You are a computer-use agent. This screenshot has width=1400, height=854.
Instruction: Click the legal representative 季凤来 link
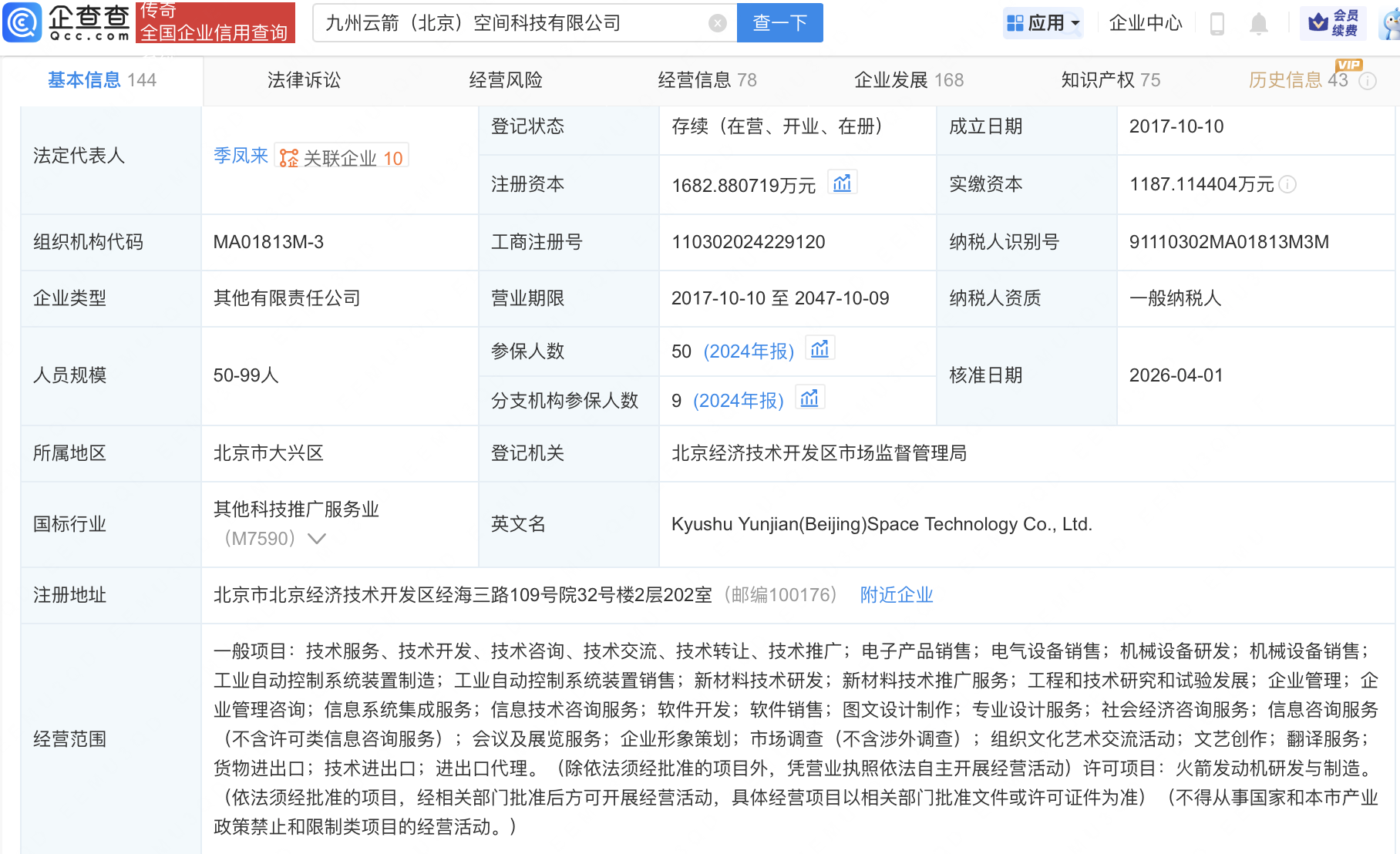pos(240,156)
